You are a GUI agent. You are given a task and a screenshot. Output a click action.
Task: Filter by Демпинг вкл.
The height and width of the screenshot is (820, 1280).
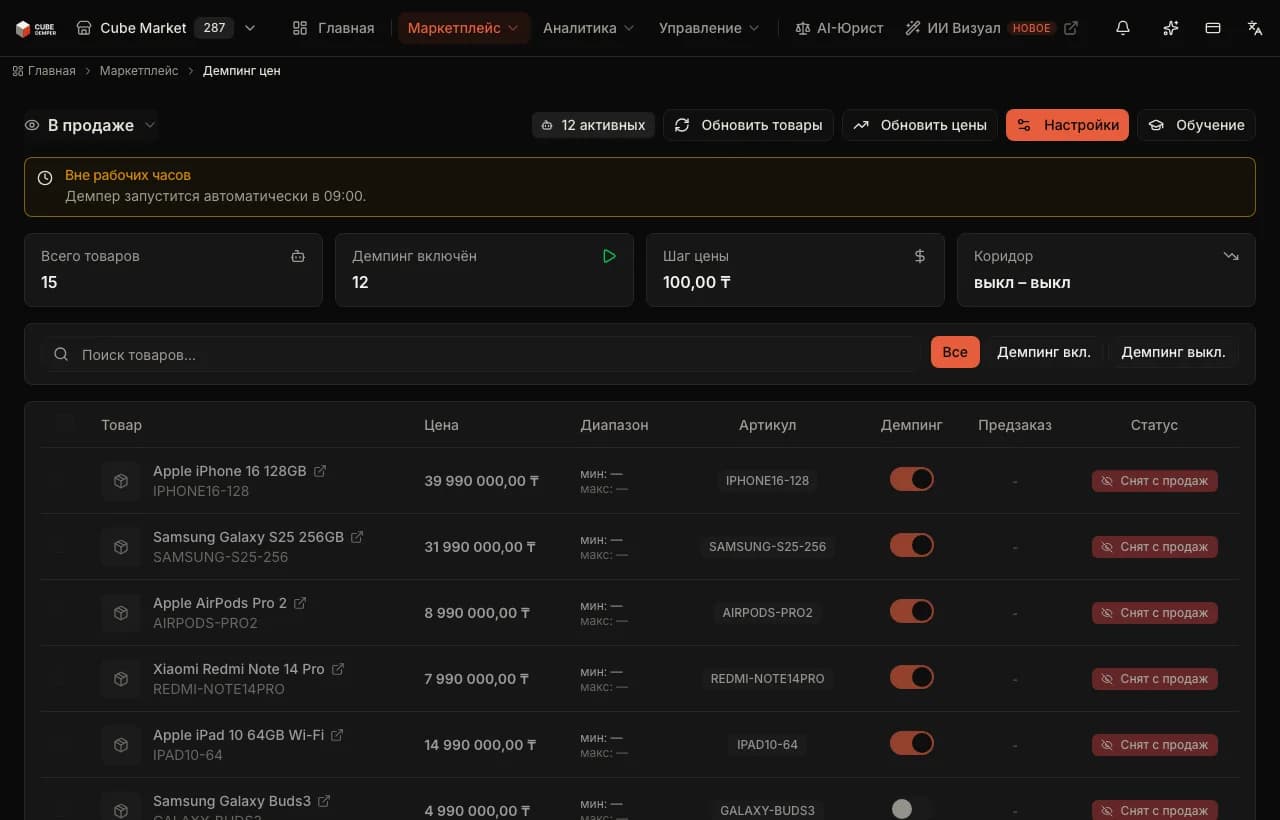[x=1044, y=352]
